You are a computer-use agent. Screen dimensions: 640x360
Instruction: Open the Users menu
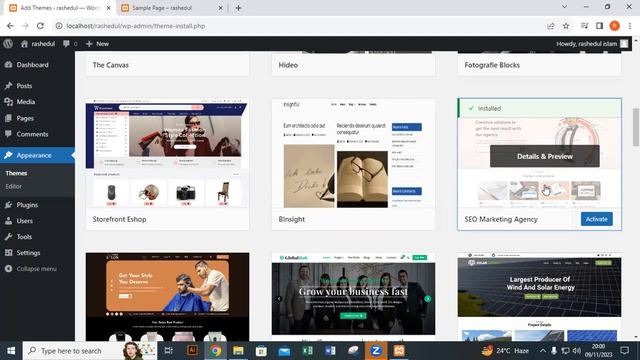click(x=24, y=221)
